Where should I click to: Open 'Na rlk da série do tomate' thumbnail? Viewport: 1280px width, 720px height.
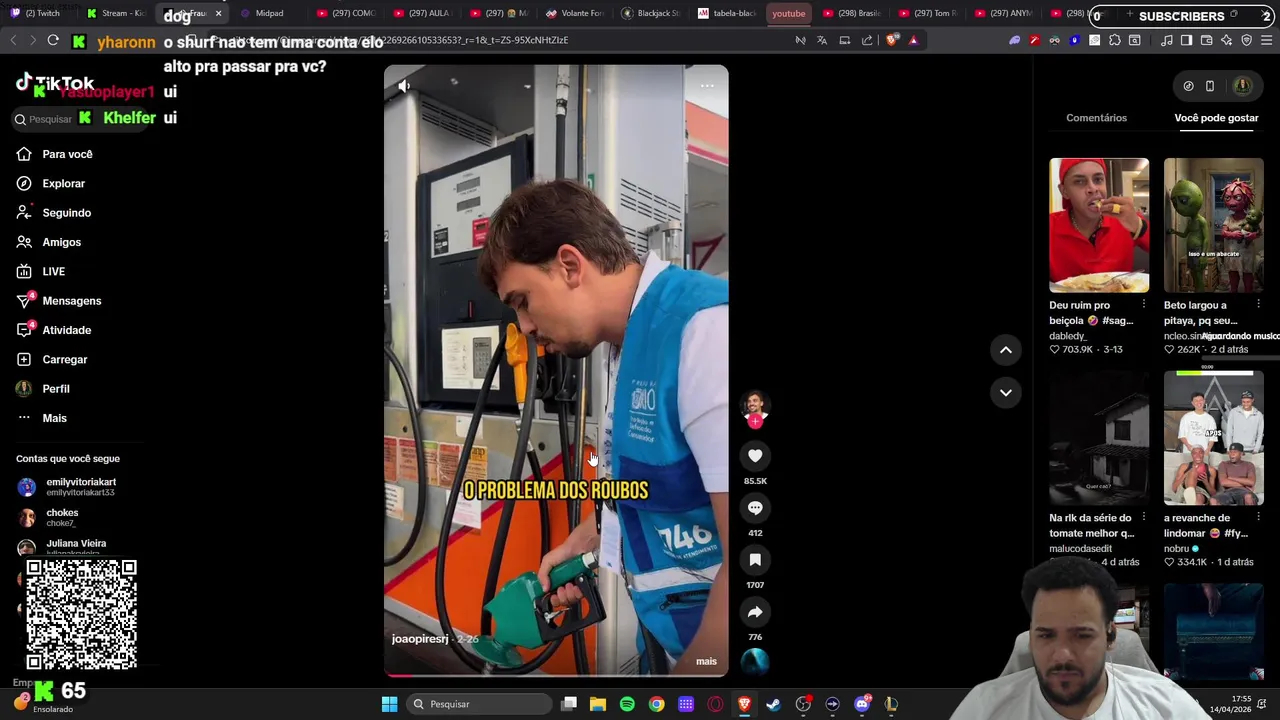[x=1099, y=438]
